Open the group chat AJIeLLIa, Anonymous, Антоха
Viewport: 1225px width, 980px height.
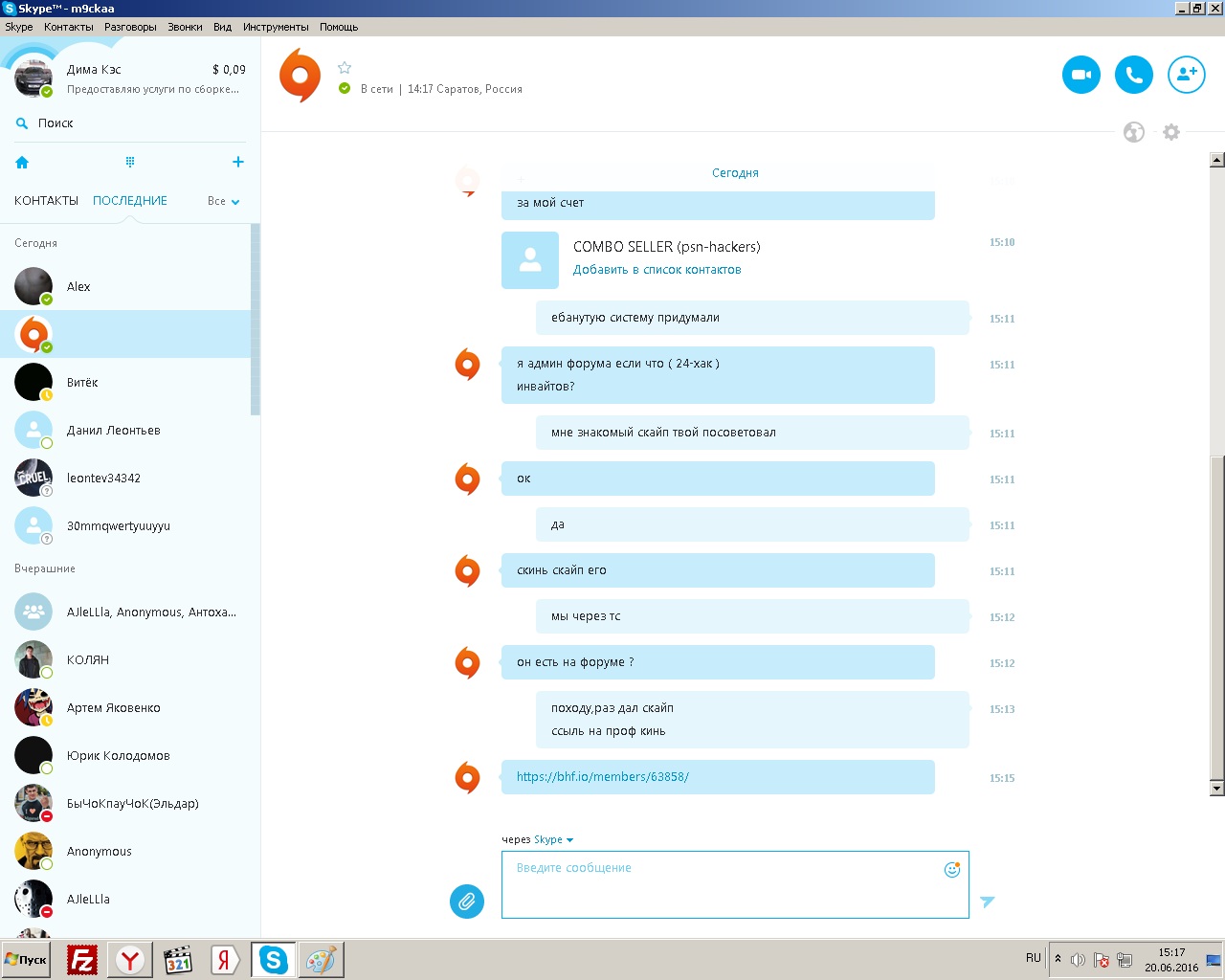124,612
